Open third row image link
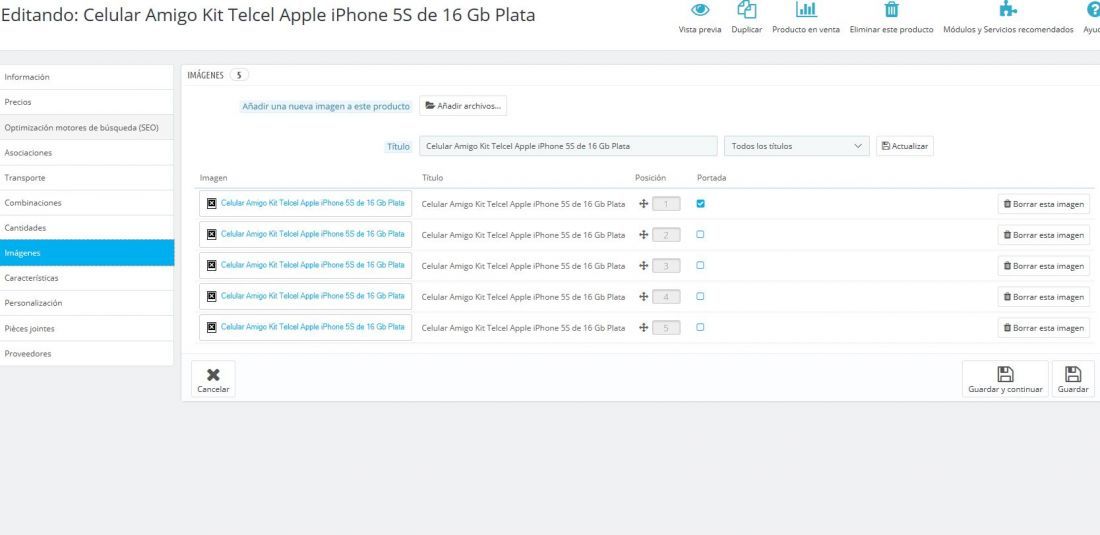Viewport: 1100px width, 535px height. tap(312, 265)
